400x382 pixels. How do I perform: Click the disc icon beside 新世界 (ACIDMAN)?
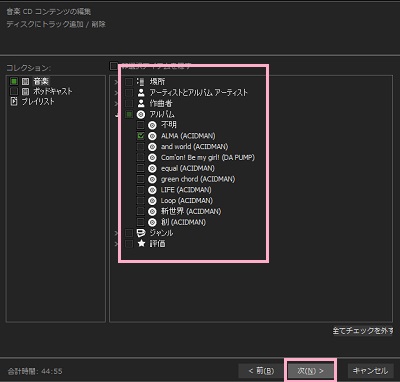[152, 211]
